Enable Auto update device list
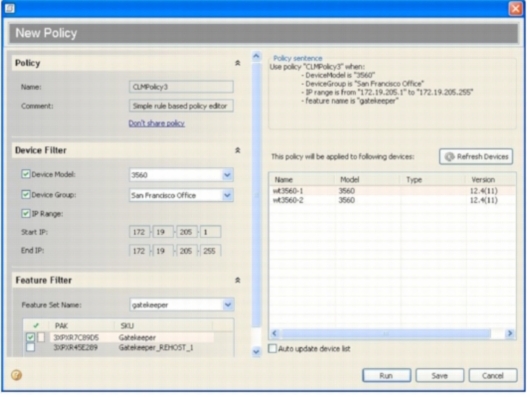 pos(272,349)
